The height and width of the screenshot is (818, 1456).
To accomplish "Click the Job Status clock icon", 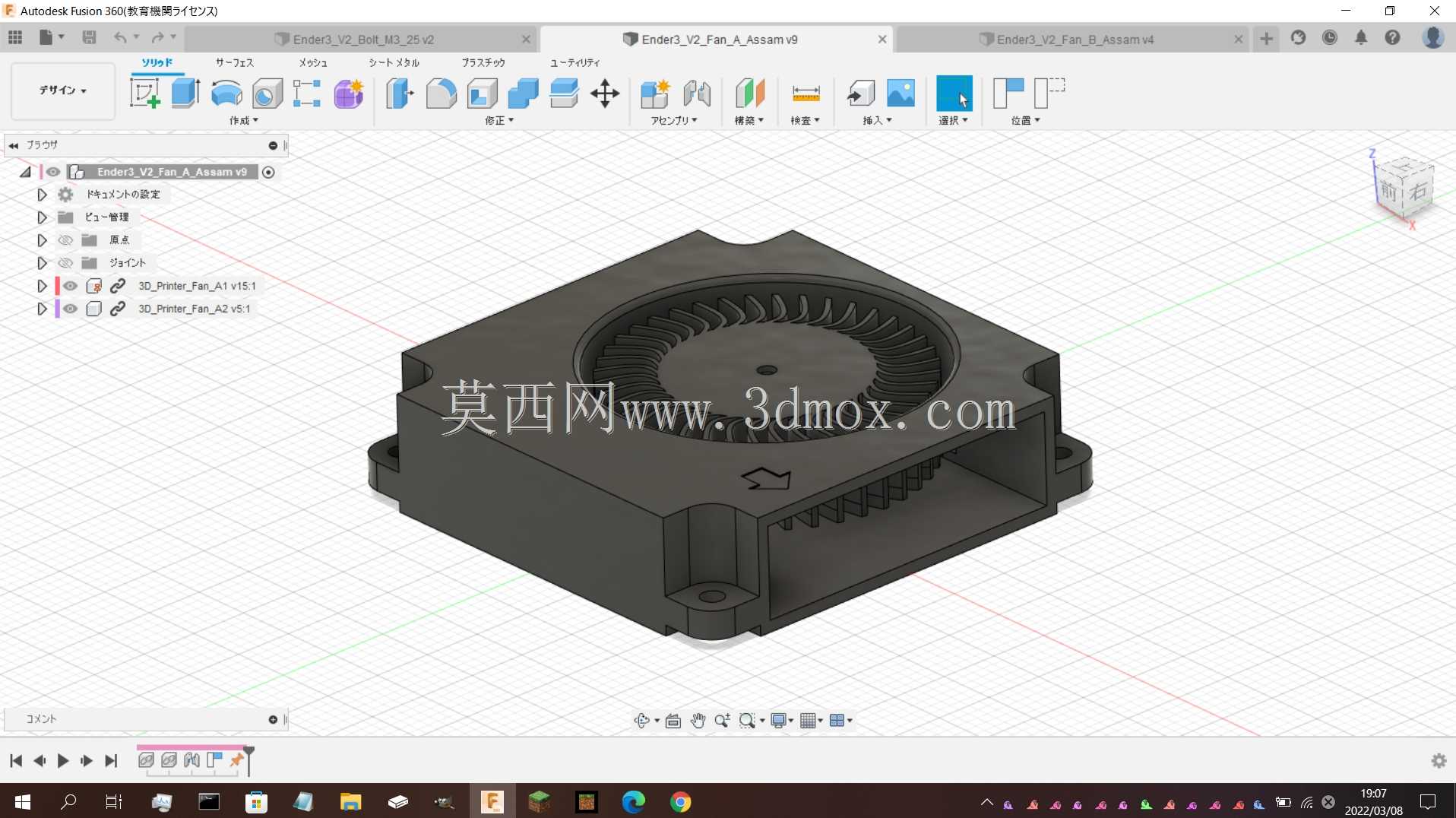I will pyautogui.click(x=1330, y=38).
